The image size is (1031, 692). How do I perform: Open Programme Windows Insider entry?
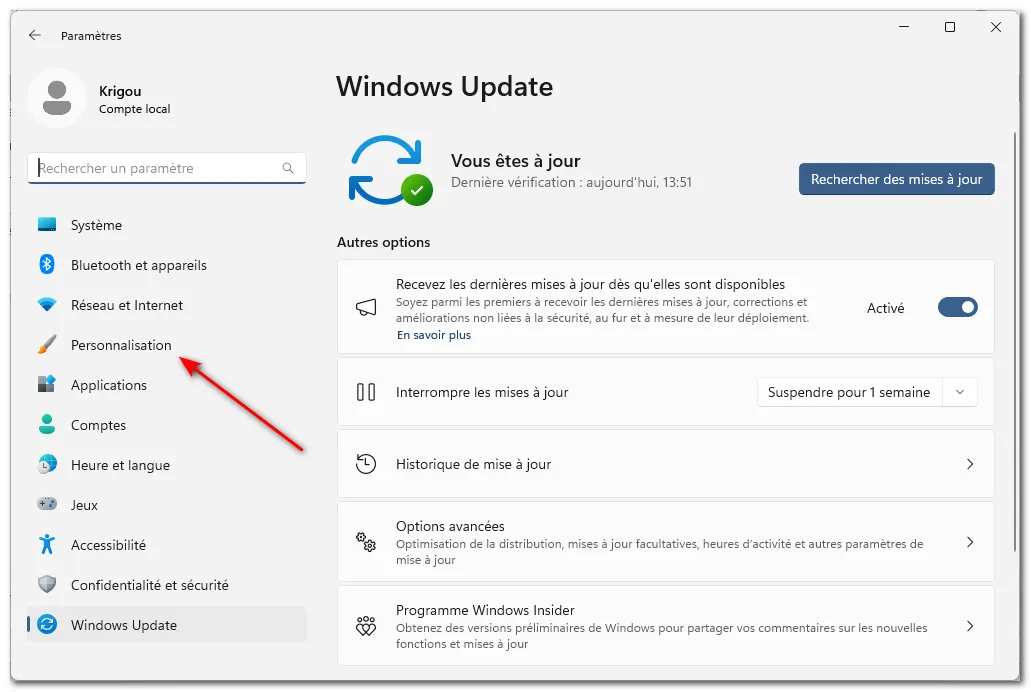(665, 626)
